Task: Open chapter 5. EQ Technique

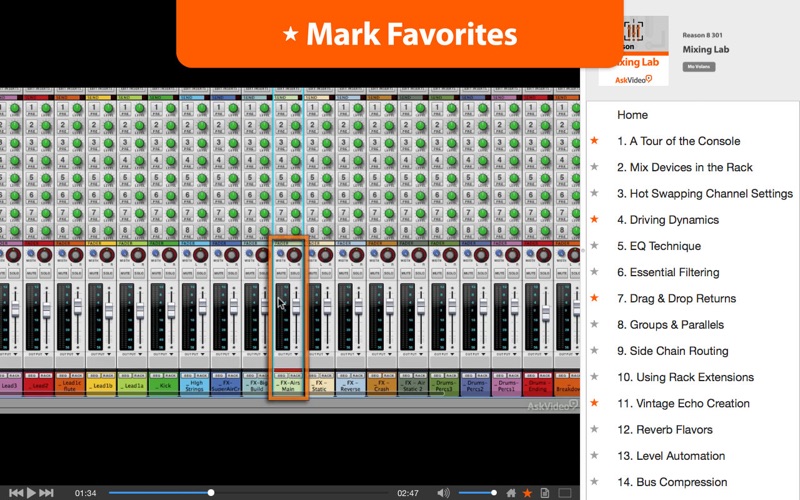Action: 659,246
